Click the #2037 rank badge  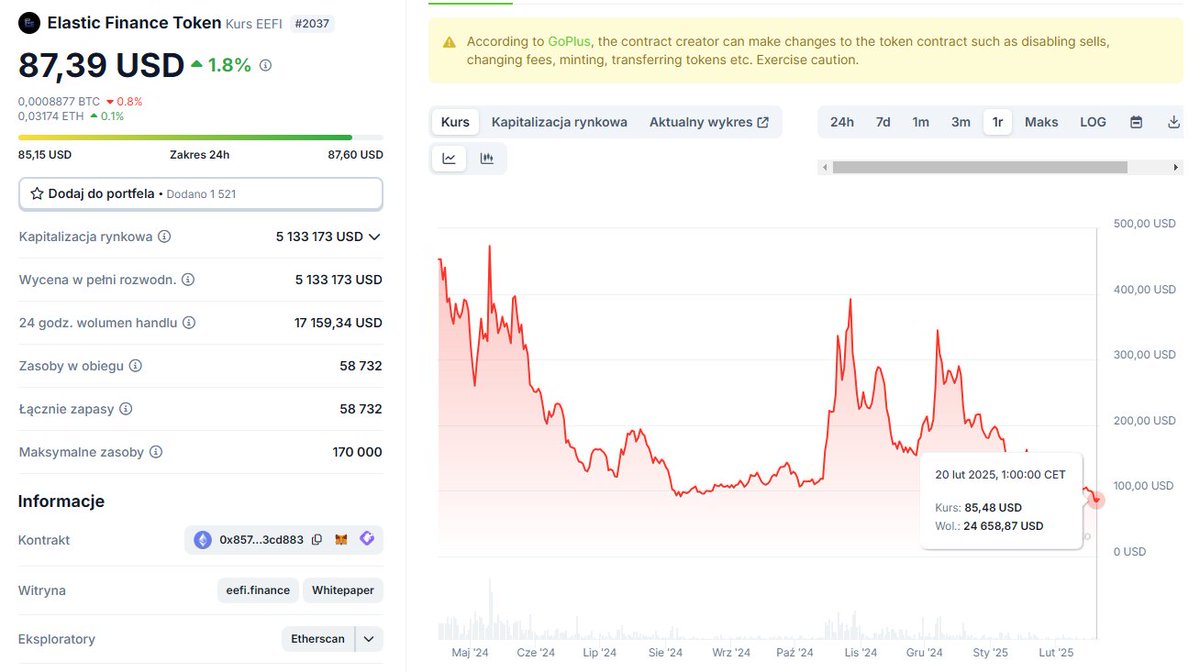[312, 22]
